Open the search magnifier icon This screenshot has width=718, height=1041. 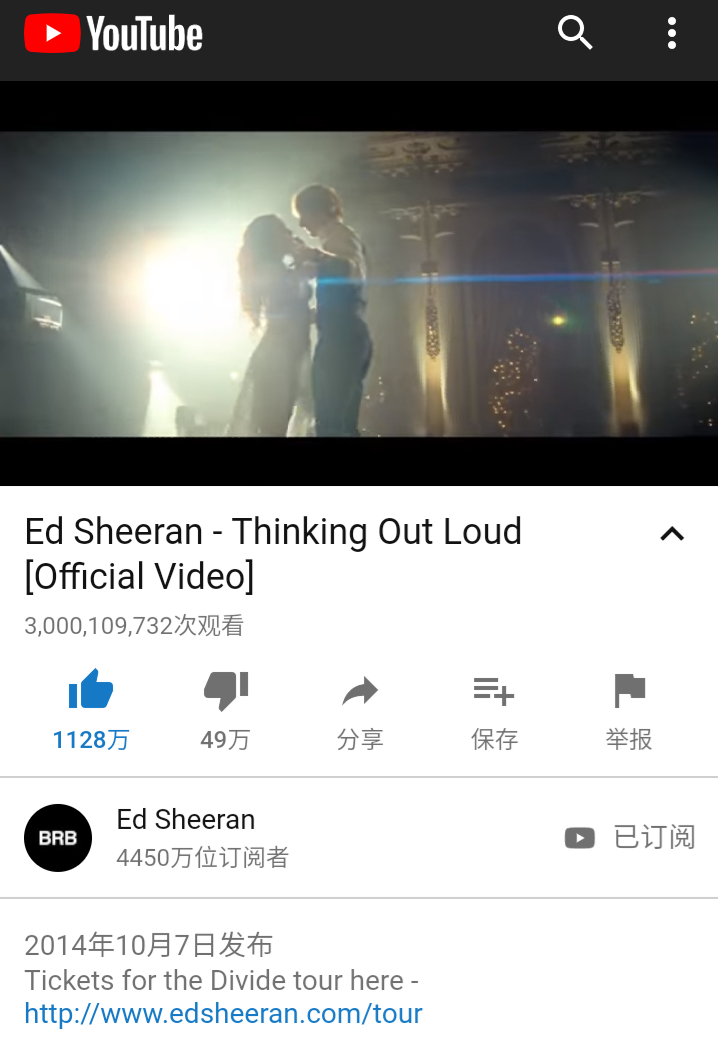click(x=575, y=33)
